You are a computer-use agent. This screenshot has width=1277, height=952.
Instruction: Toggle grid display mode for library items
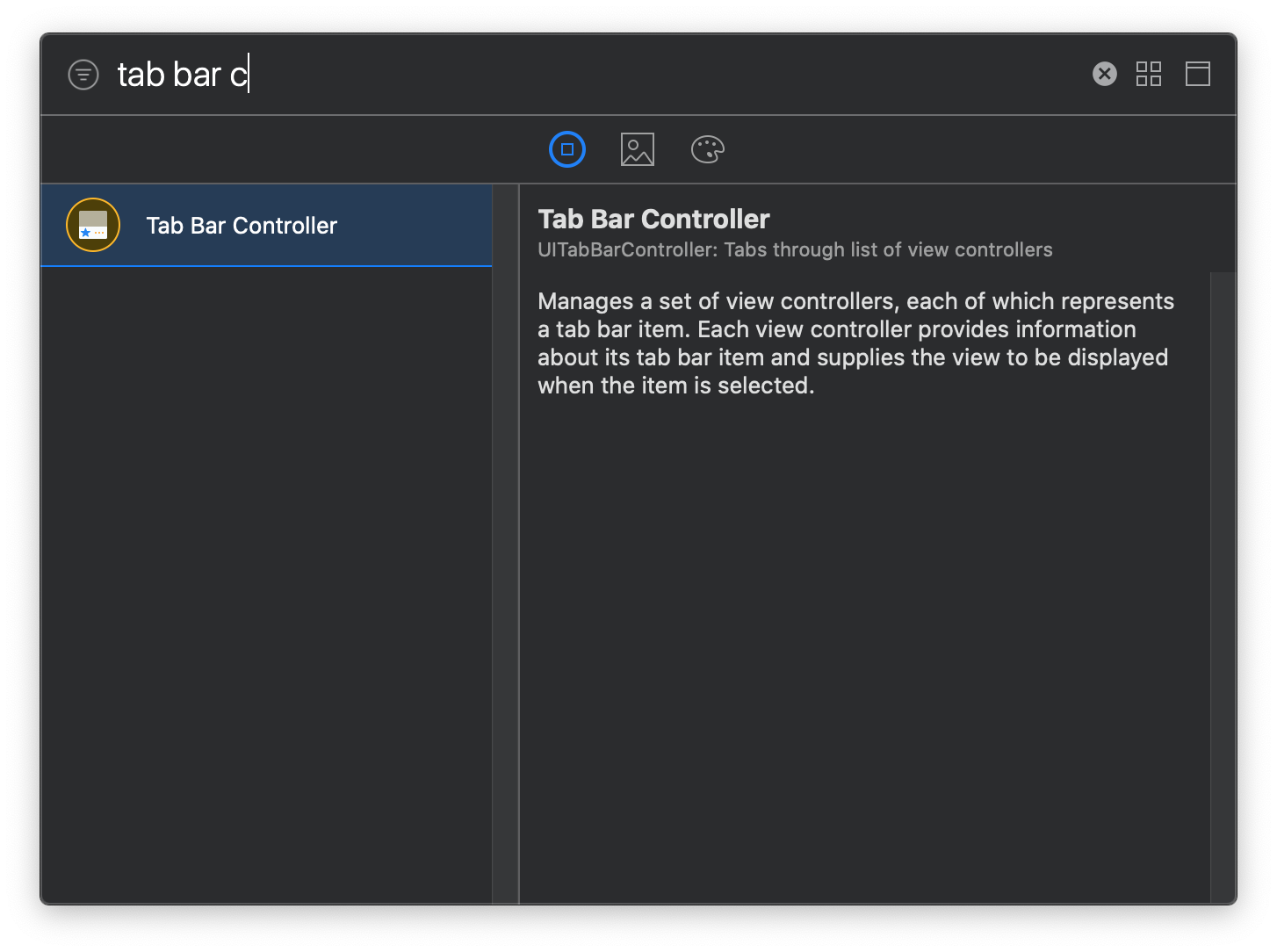1149,74
